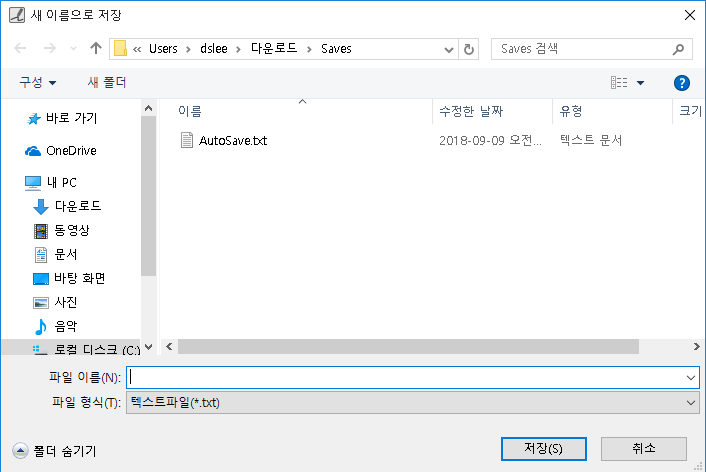Close the 새 이름으로 저장 dialog
The image size is (706, 472).
tap(689, 15)
